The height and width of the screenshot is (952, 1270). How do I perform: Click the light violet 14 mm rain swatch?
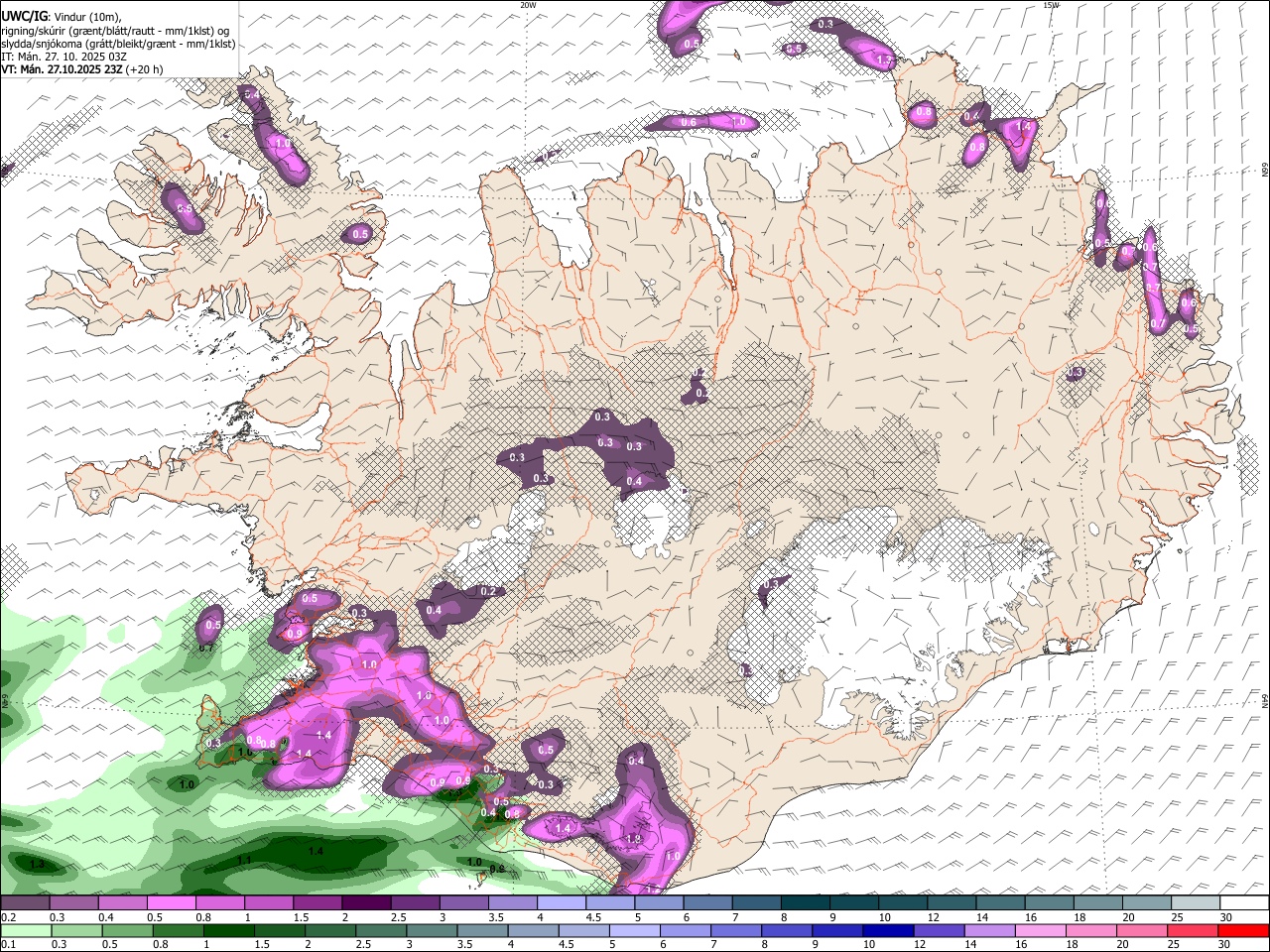989,930
